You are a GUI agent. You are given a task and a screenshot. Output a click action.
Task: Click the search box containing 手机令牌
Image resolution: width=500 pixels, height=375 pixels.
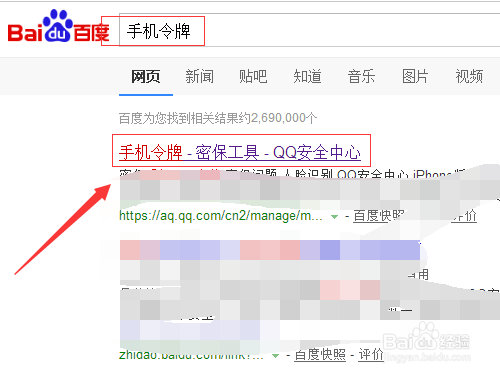[x=310, y=31]
